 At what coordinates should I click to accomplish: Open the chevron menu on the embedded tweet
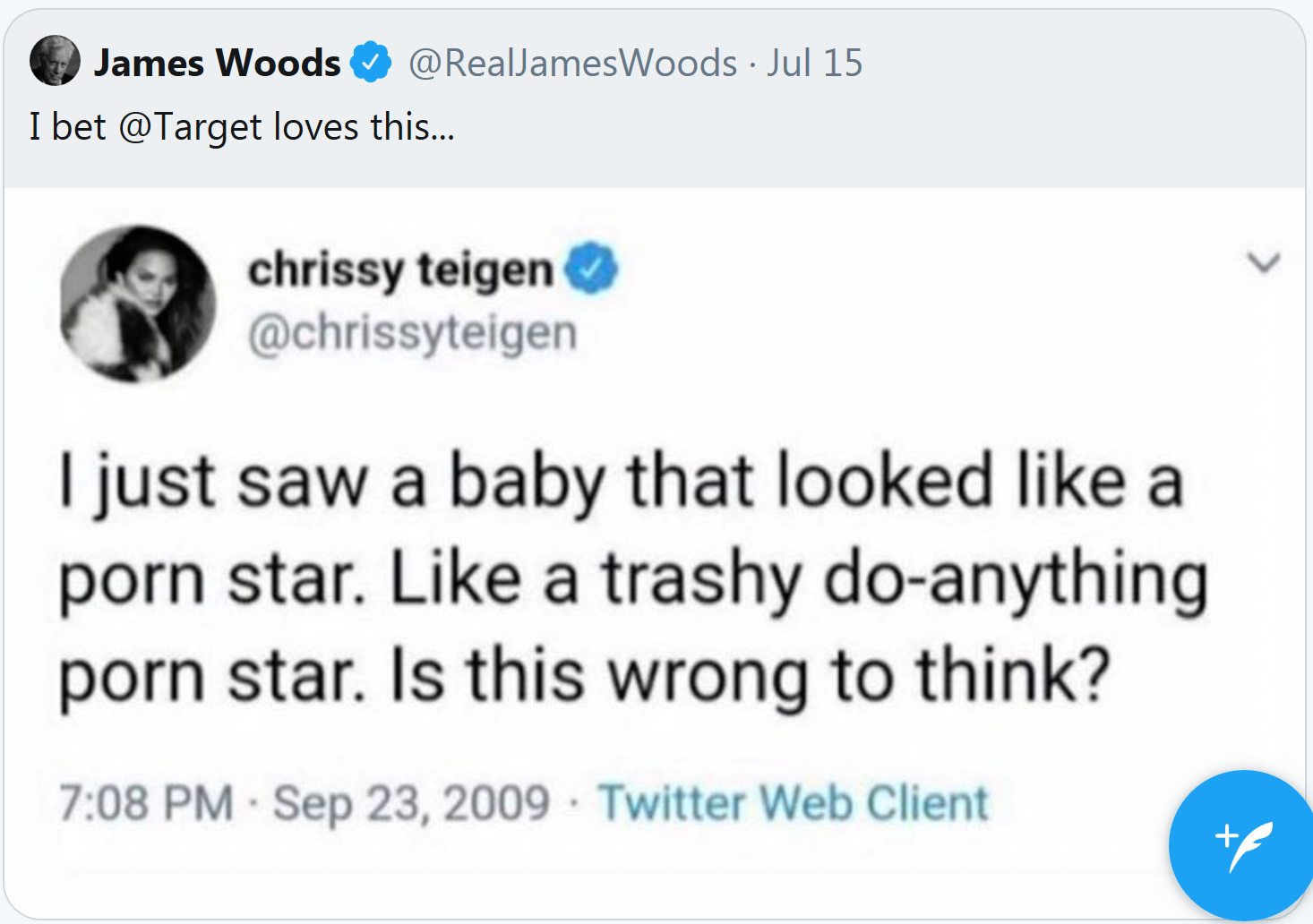1264,262
